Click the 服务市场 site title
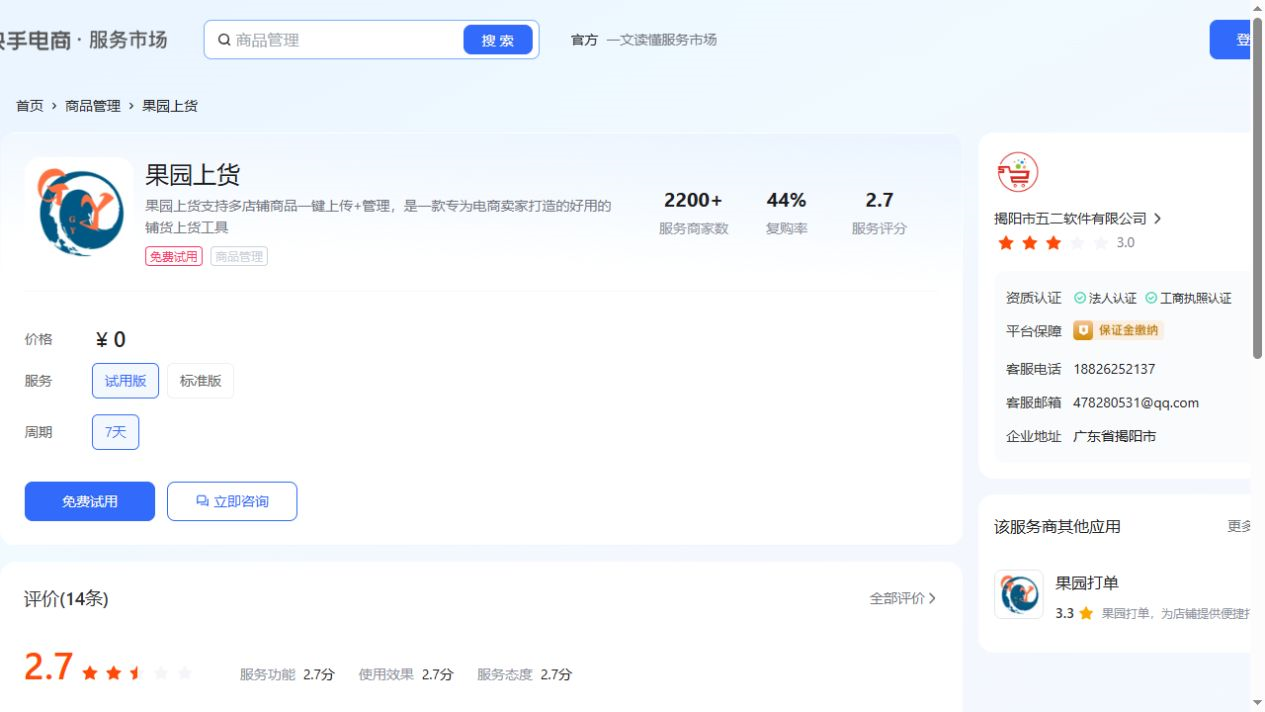This screenshot has height=712, width=1265. coord(128,40)
